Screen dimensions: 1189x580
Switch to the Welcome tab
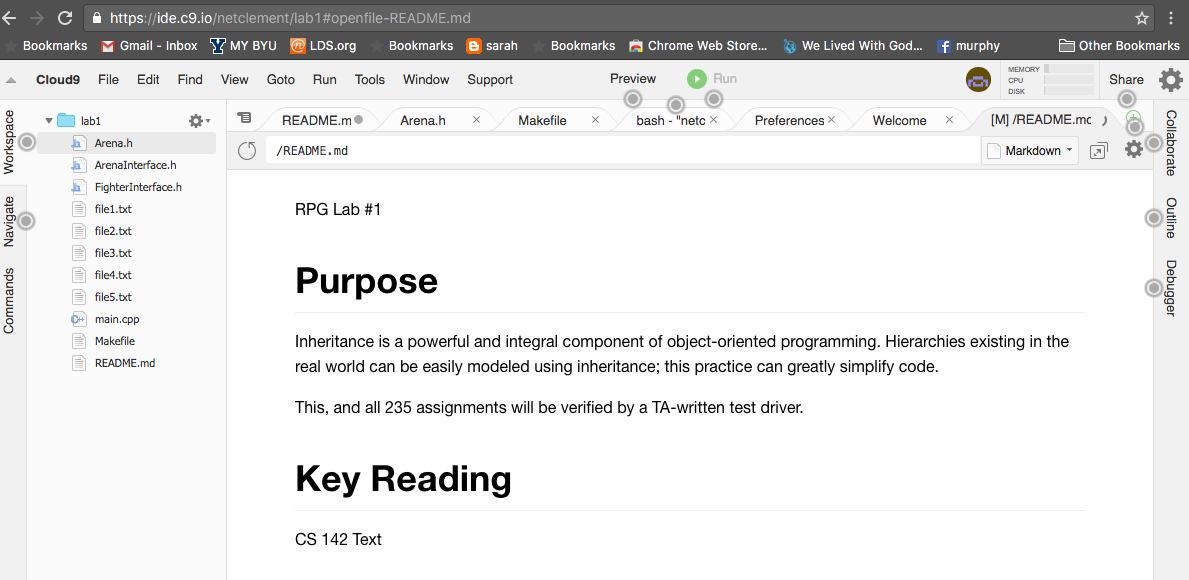coord(899,120)
